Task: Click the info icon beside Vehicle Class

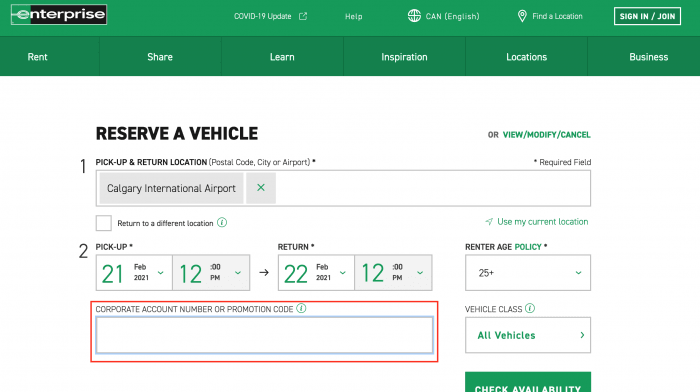Action: pos(530,309)
